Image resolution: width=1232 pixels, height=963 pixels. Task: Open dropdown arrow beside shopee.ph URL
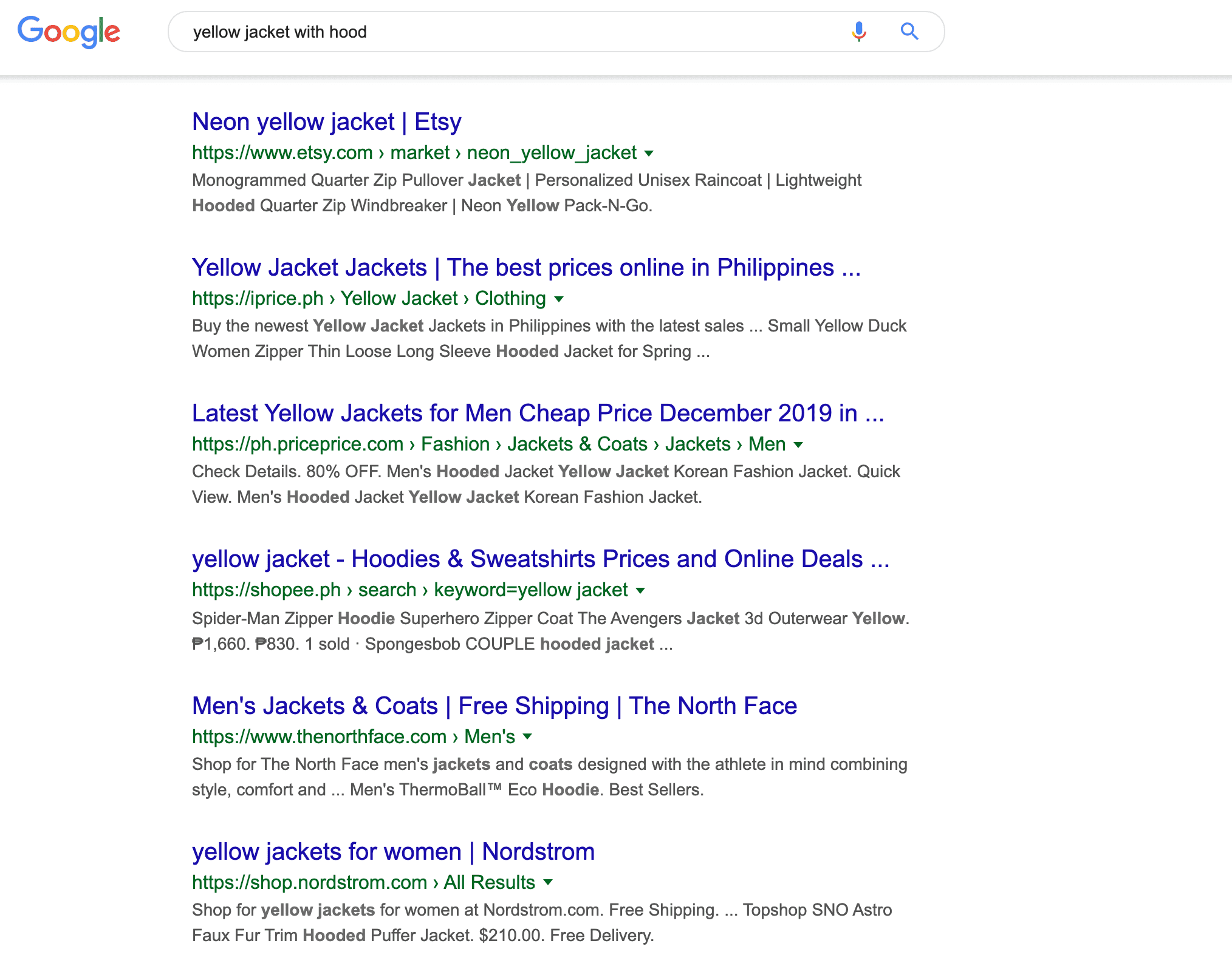[x=640, y=591]
